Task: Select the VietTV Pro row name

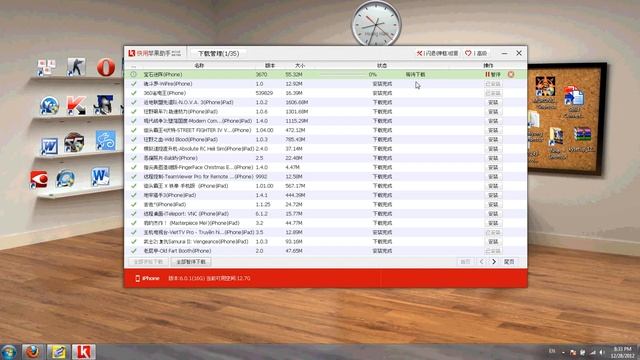Action: point(198,232)
